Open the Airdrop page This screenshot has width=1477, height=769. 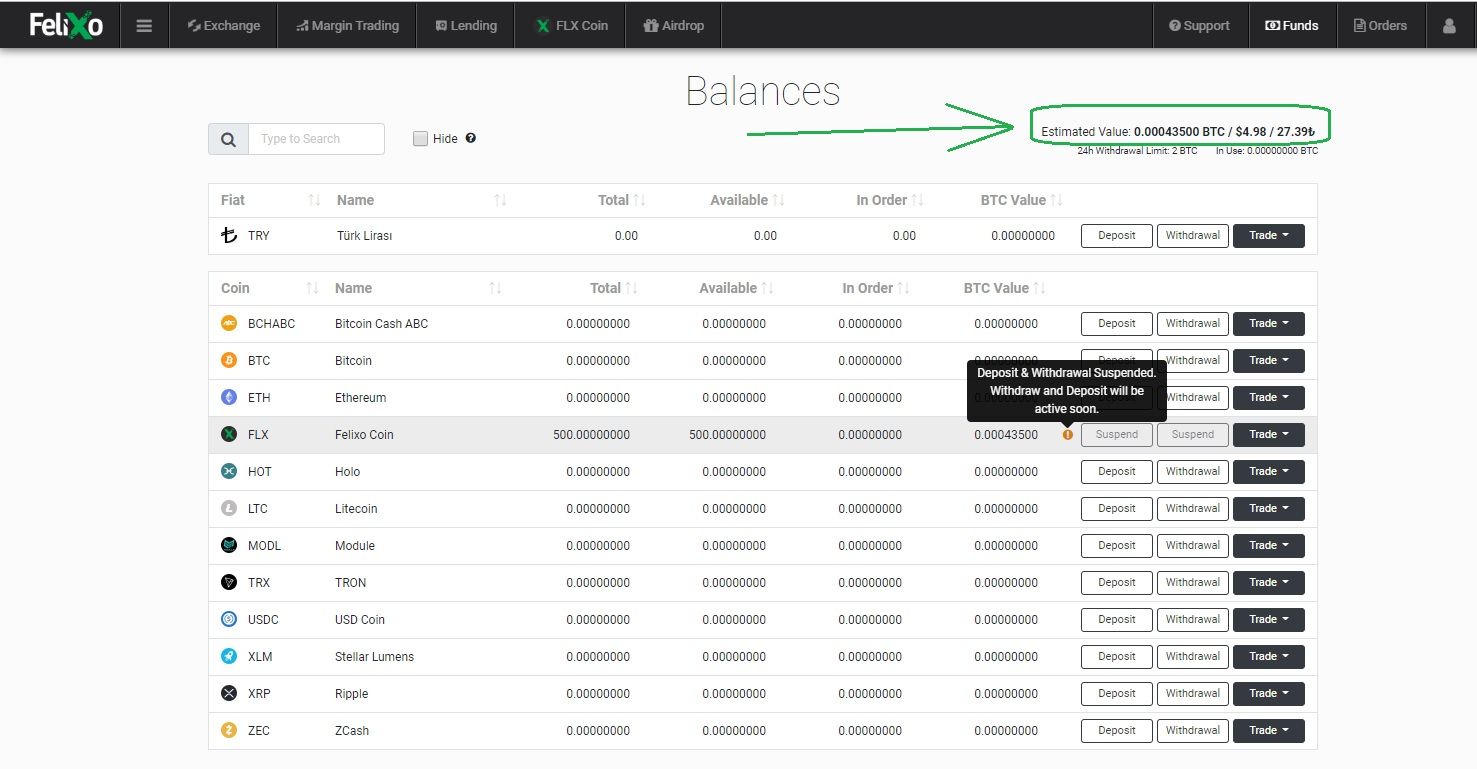[x=673, y=26]
